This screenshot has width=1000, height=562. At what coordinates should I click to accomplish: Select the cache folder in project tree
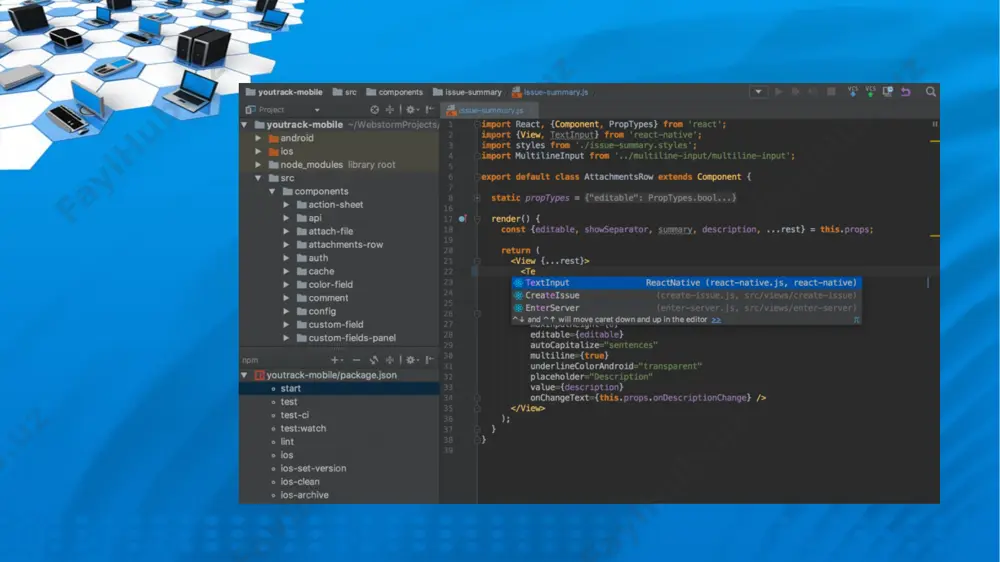[x=321, y=271]
